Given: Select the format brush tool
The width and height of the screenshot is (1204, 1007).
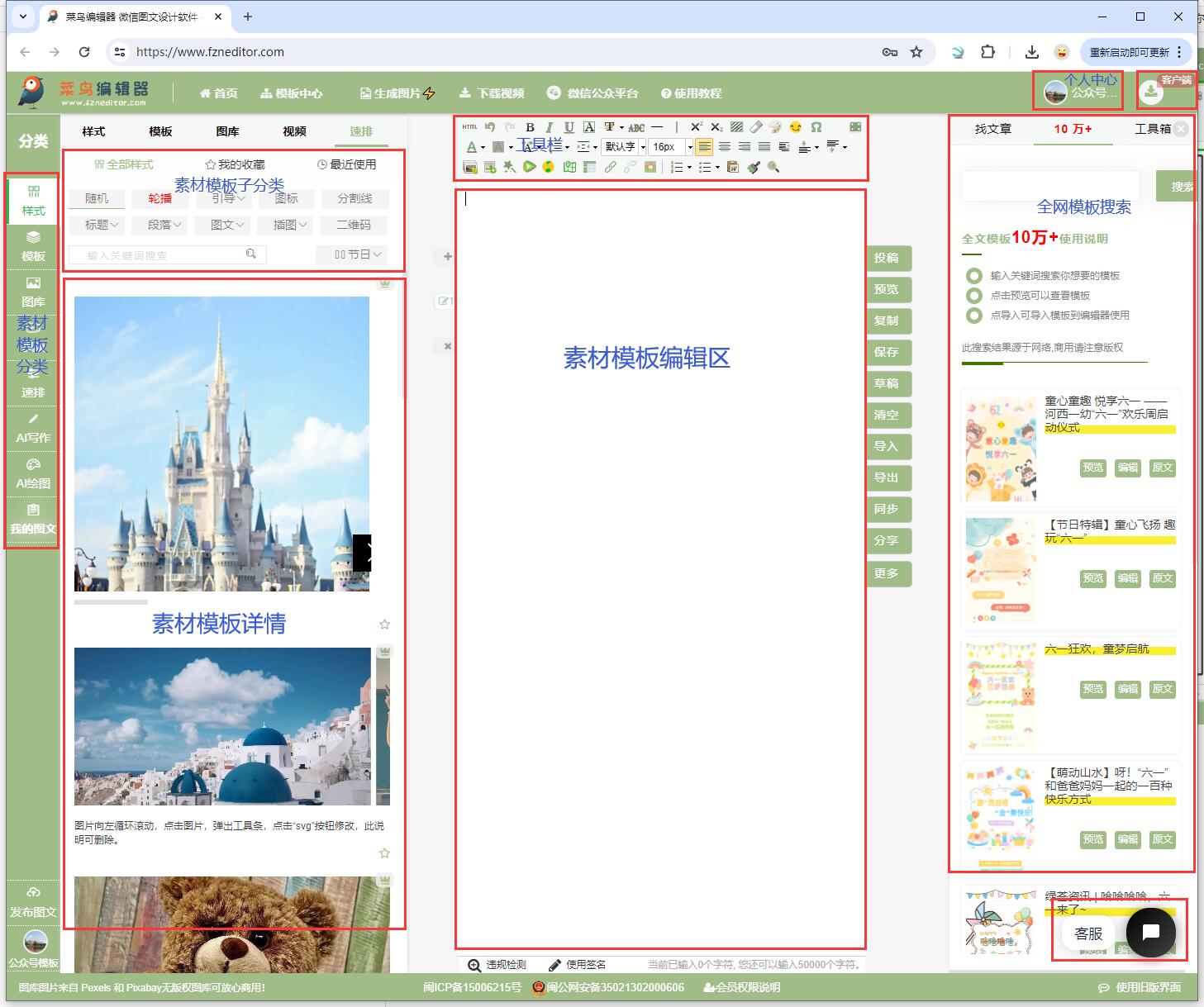Looking at the screenshot, I should coord(753,167).
